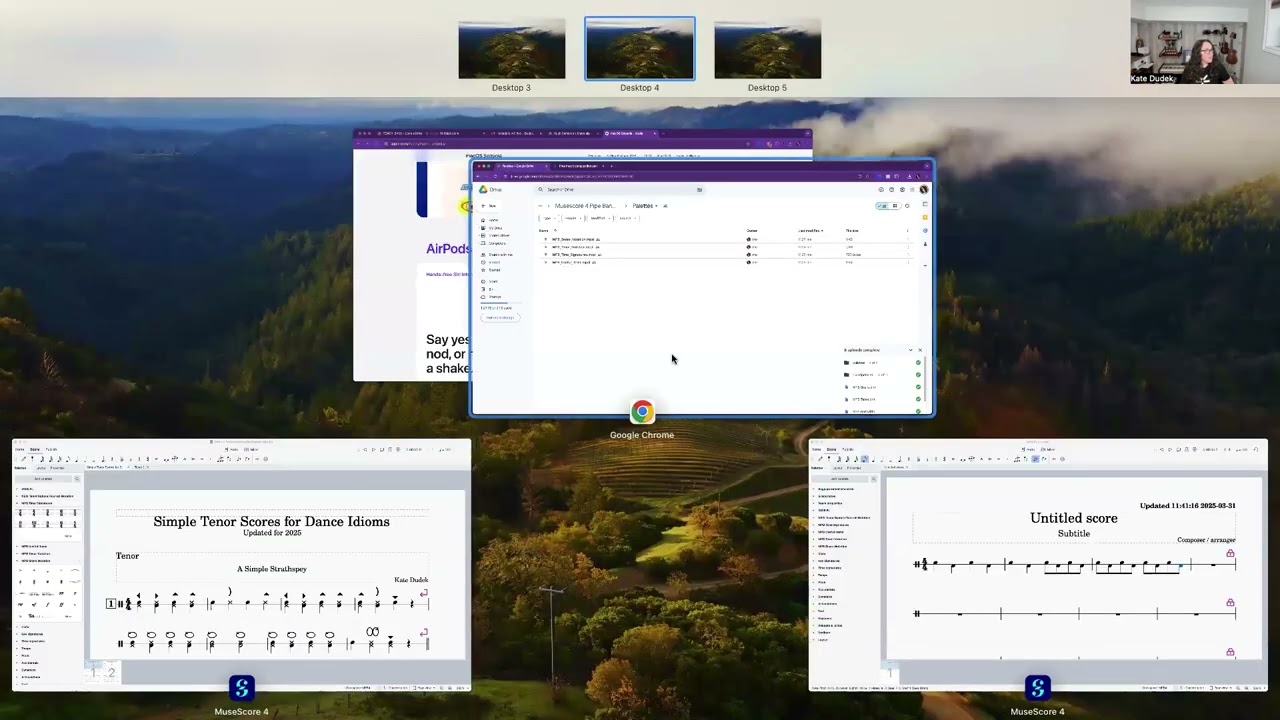Open Drive search filter options icon
The height and width of the screenshot is (720, 1280).
[700, 189]
